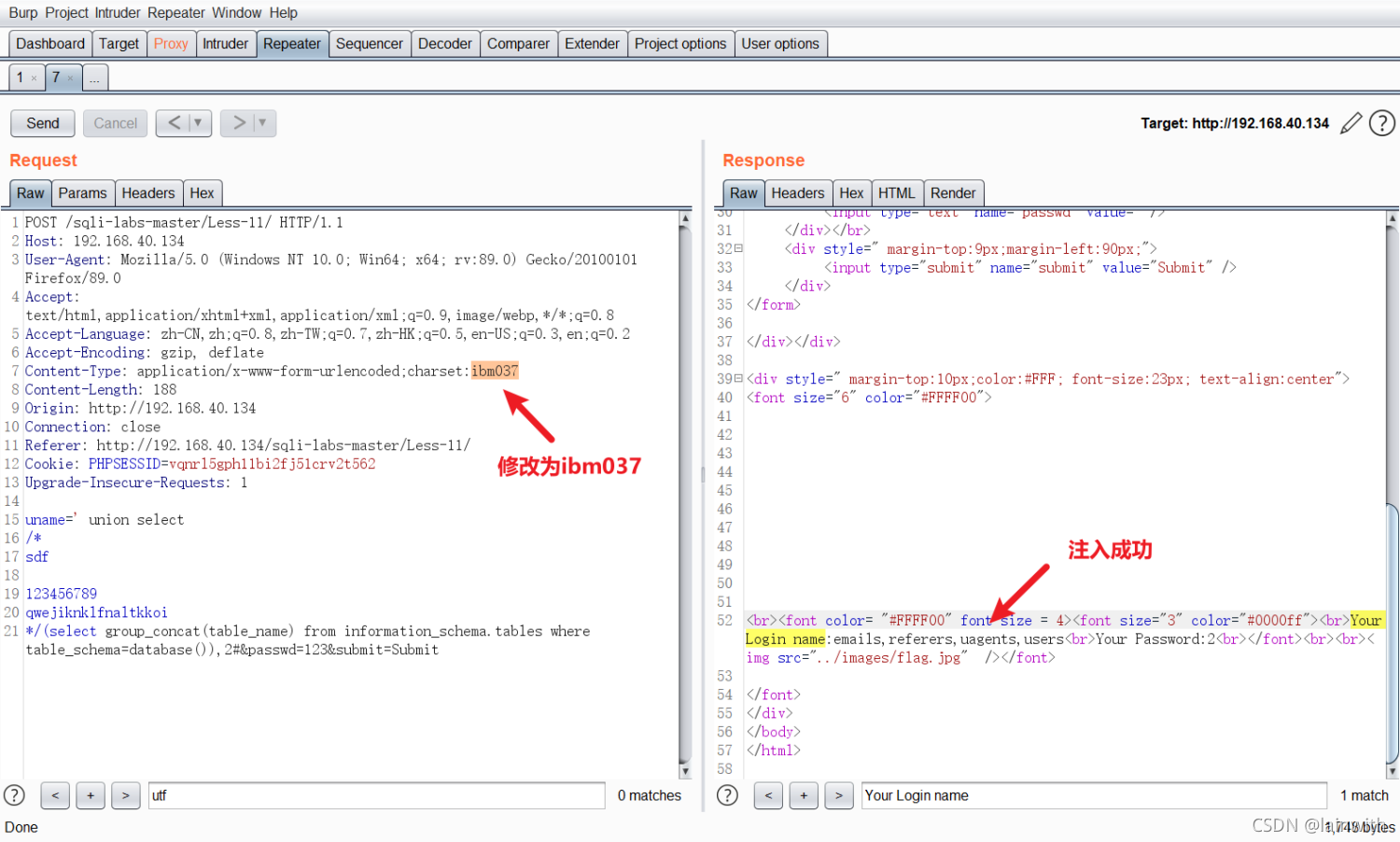This screenshot has height=842, width=1400.
Task: Switch to the Sequencer tab
Action: click(x=370, y=44)
